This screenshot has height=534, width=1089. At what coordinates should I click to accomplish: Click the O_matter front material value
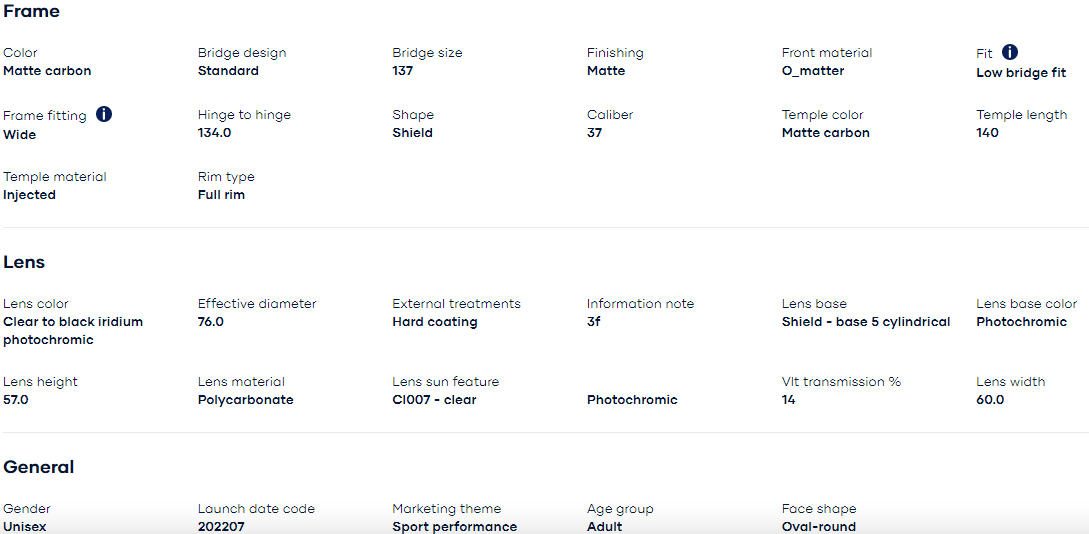point(812,71)
